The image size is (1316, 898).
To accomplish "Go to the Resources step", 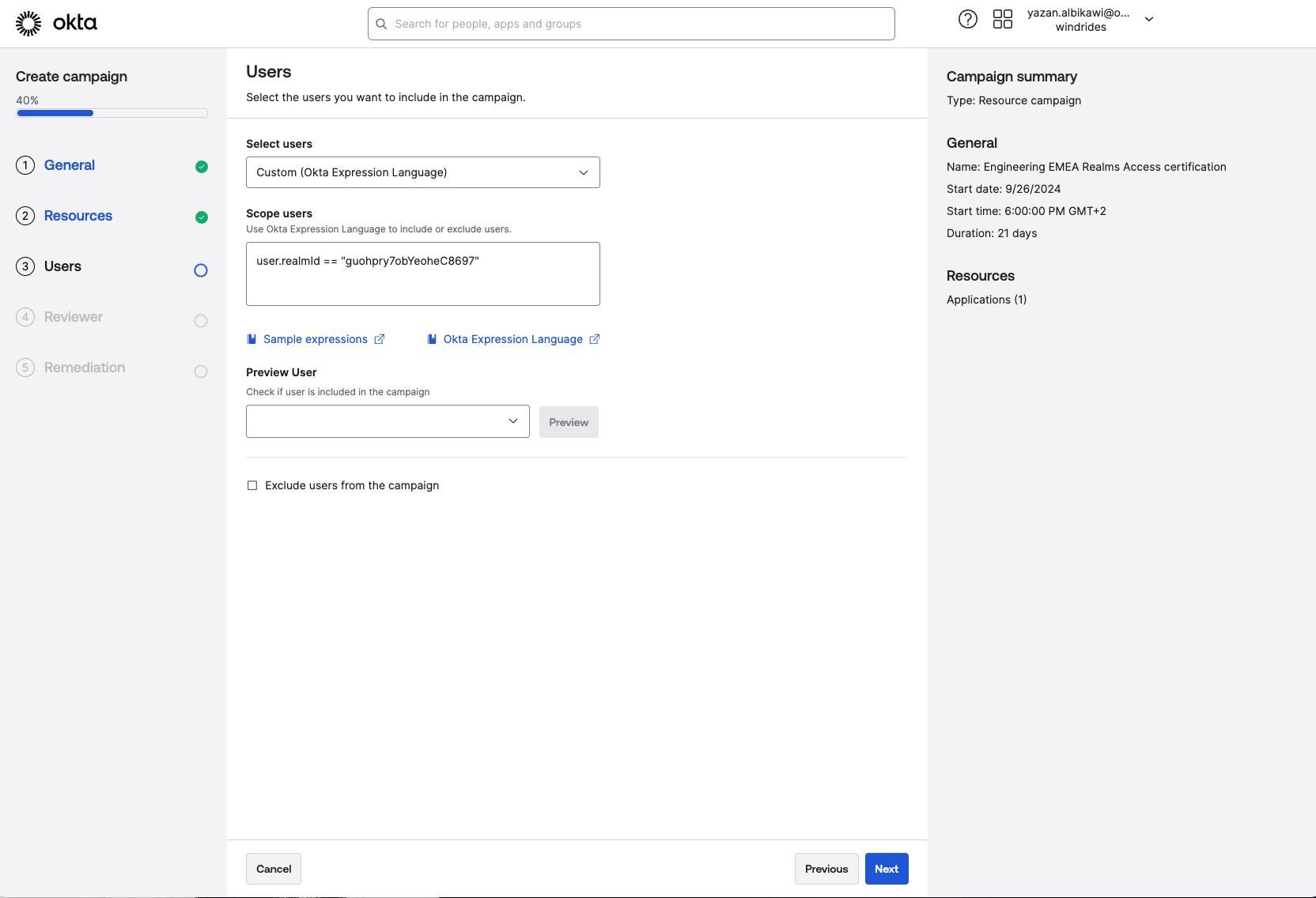I will pos(78,216).
